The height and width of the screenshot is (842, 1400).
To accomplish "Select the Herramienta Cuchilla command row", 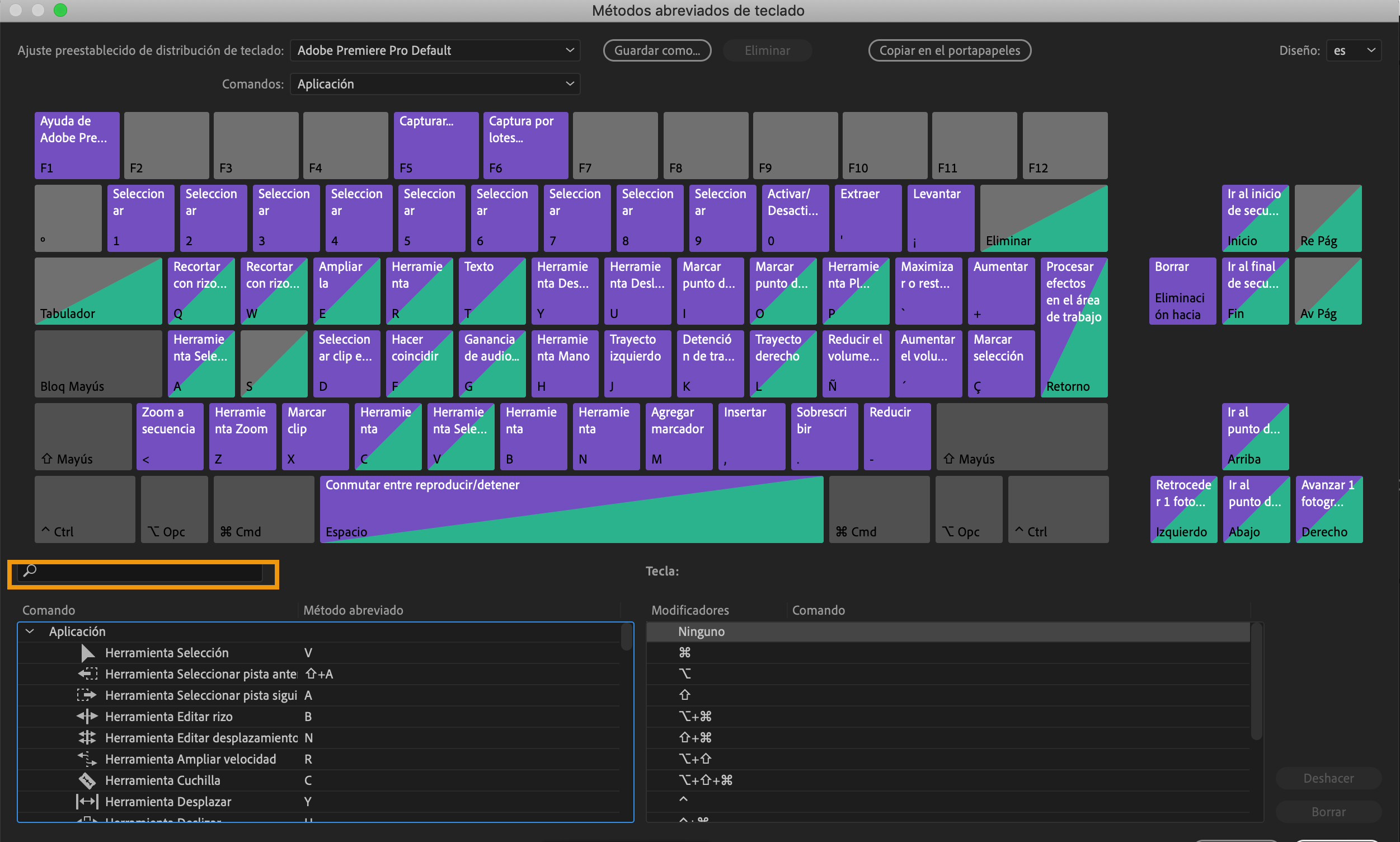I will (320, 780).
